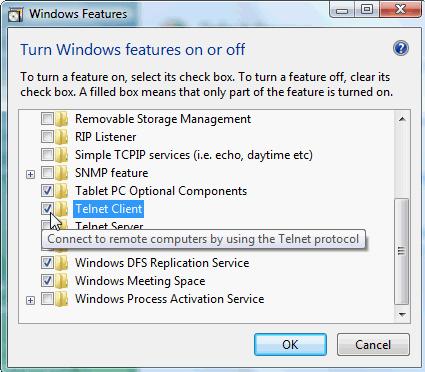Expand the SNMP feature tree node
425x372 pixels.
click(30, 174)
